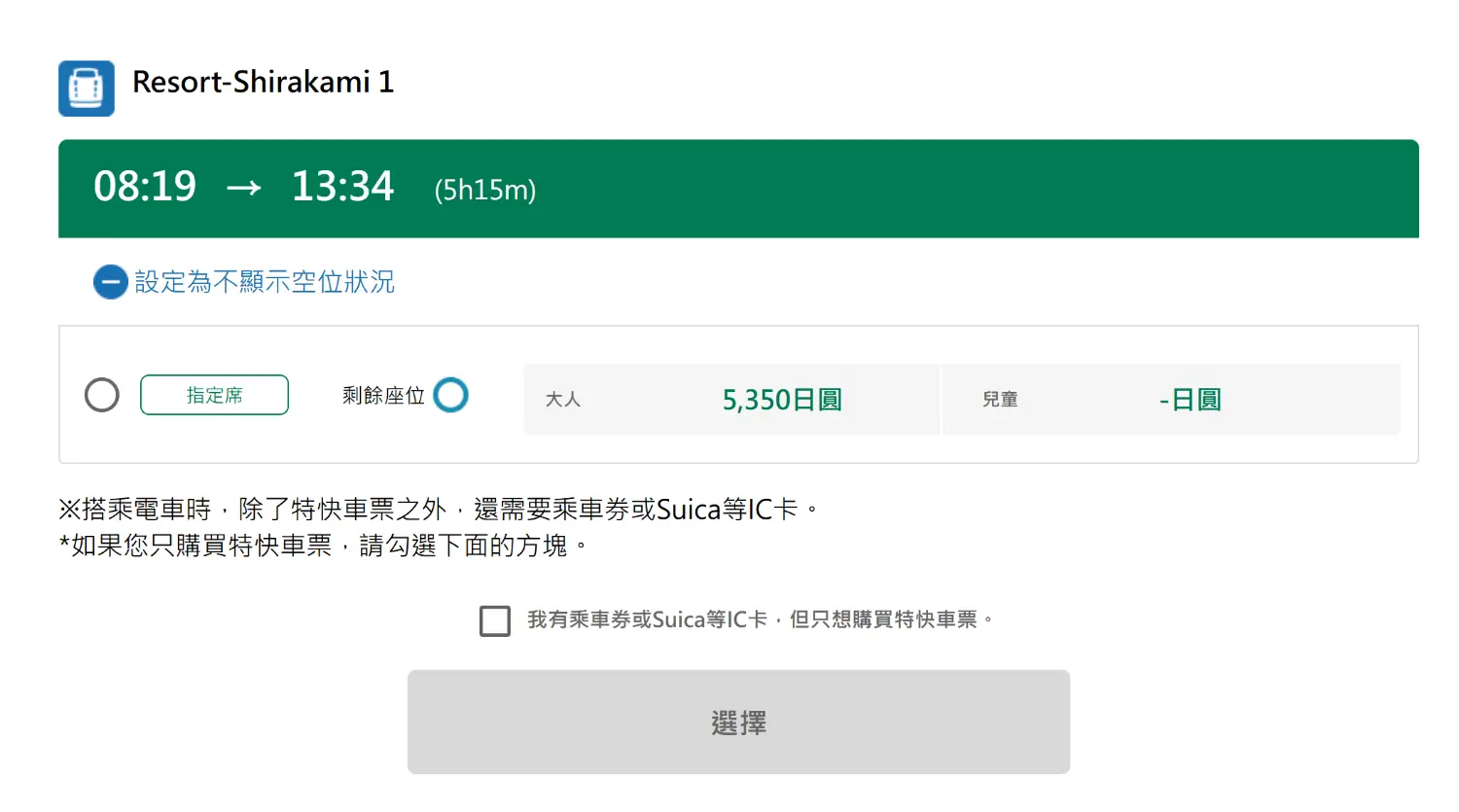The height and width of the screenshot is (812, 1459).
Task: Click the 剩餘座位 remaining seats label
Action: point(383,396)
